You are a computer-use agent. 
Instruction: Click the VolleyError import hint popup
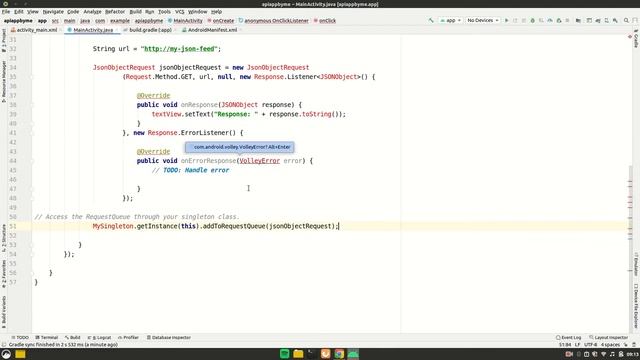tap(240, 147)
